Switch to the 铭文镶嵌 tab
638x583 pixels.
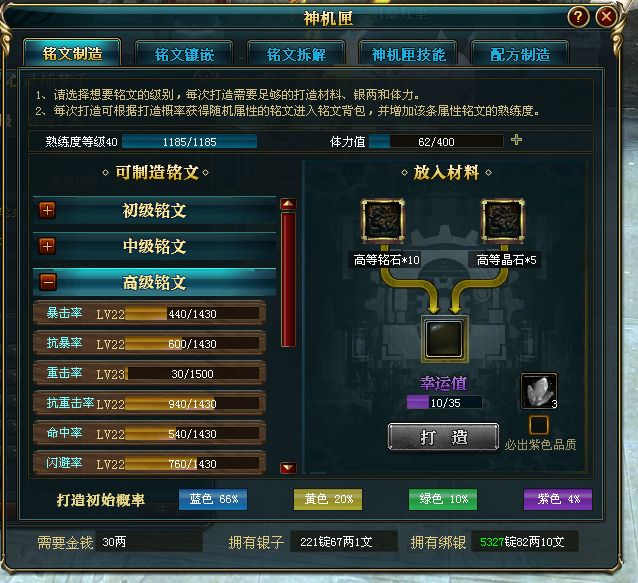pos(184,54)
